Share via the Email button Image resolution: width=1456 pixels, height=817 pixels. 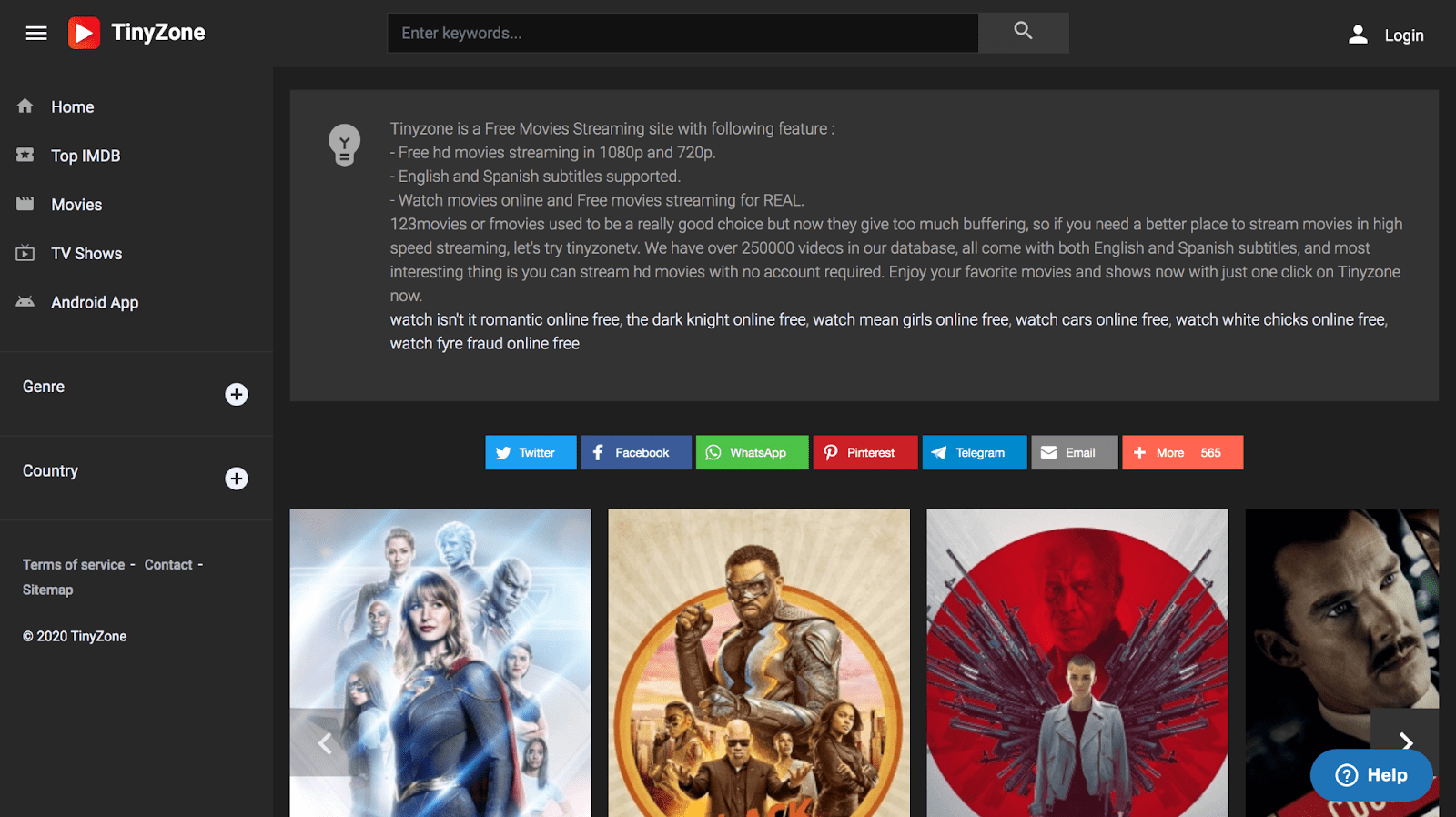1074,452
